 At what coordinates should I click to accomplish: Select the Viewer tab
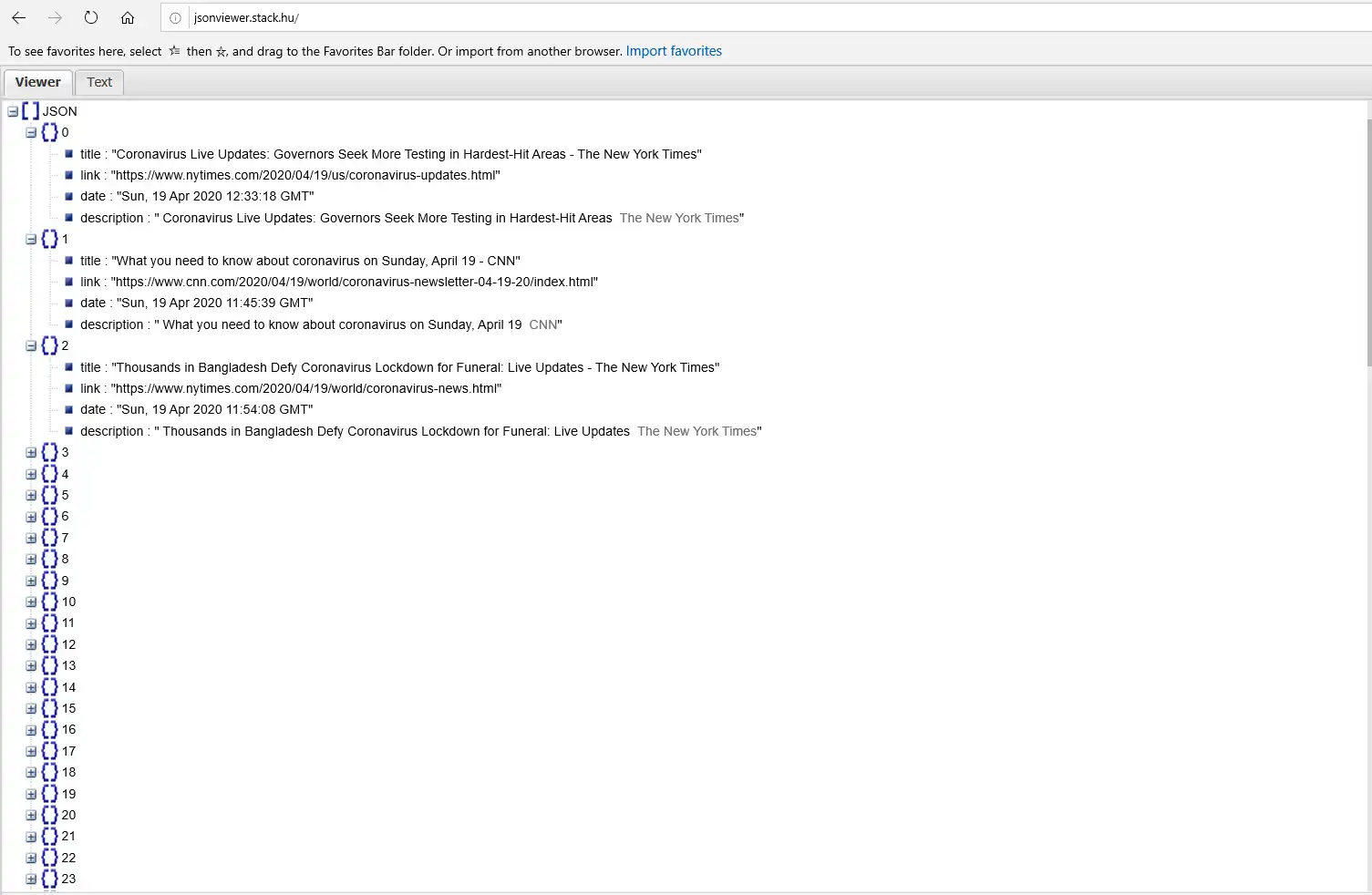pyautogui.click(x=37, y=82)
